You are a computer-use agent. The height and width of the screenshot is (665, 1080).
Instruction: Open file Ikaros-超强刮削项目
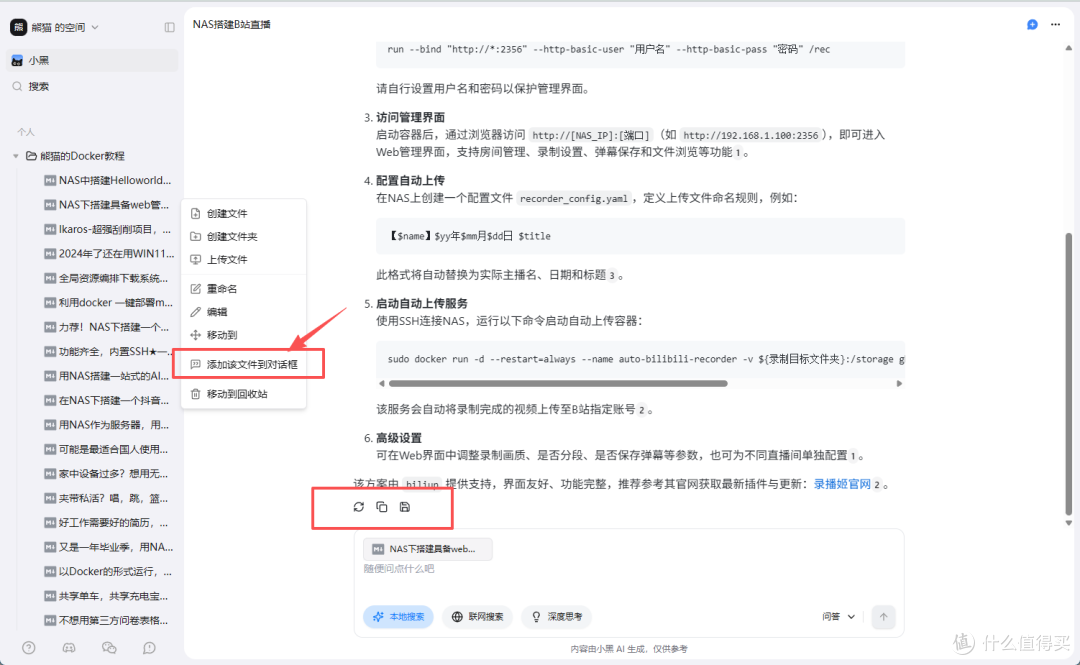coord(108,229)
